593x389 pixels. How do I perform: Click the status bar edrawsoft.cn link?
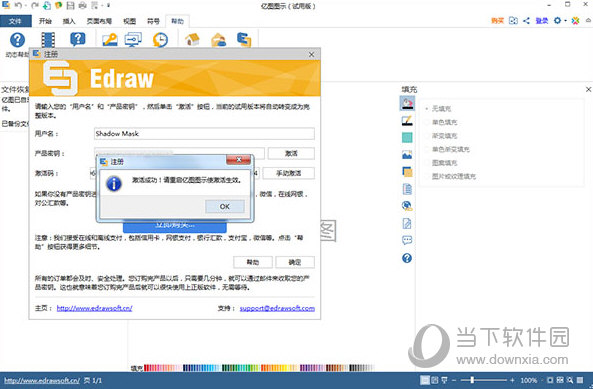pos(42,380)
